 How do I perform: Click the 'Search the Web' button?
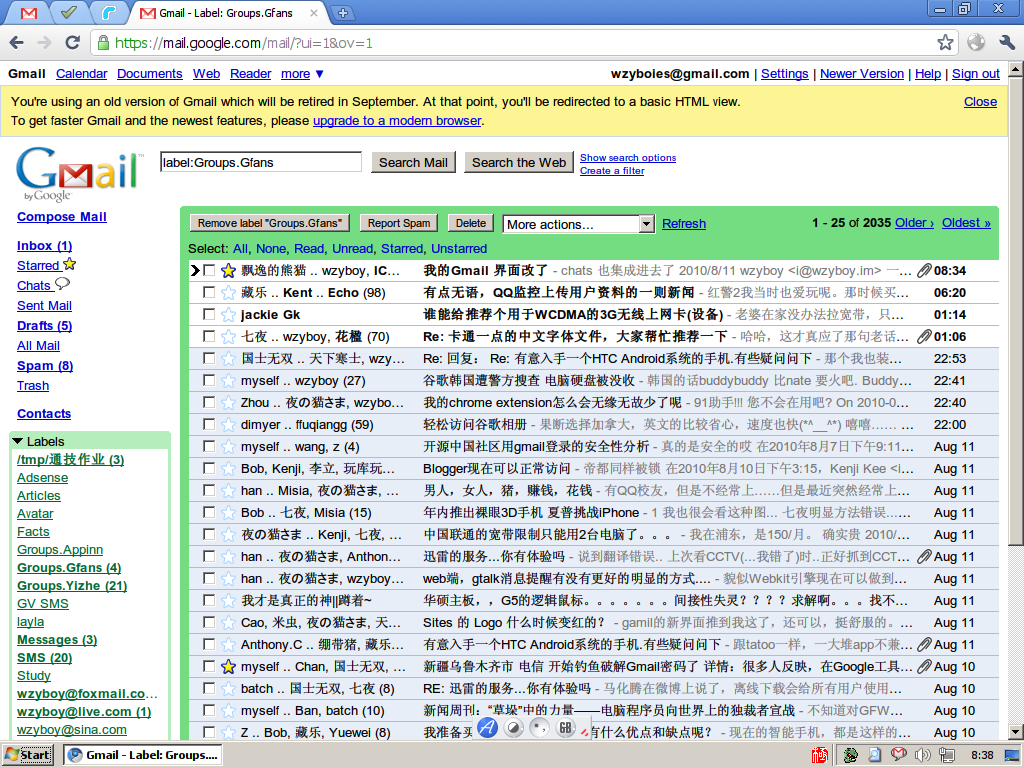pyautogui.click(x=519, y=163)
